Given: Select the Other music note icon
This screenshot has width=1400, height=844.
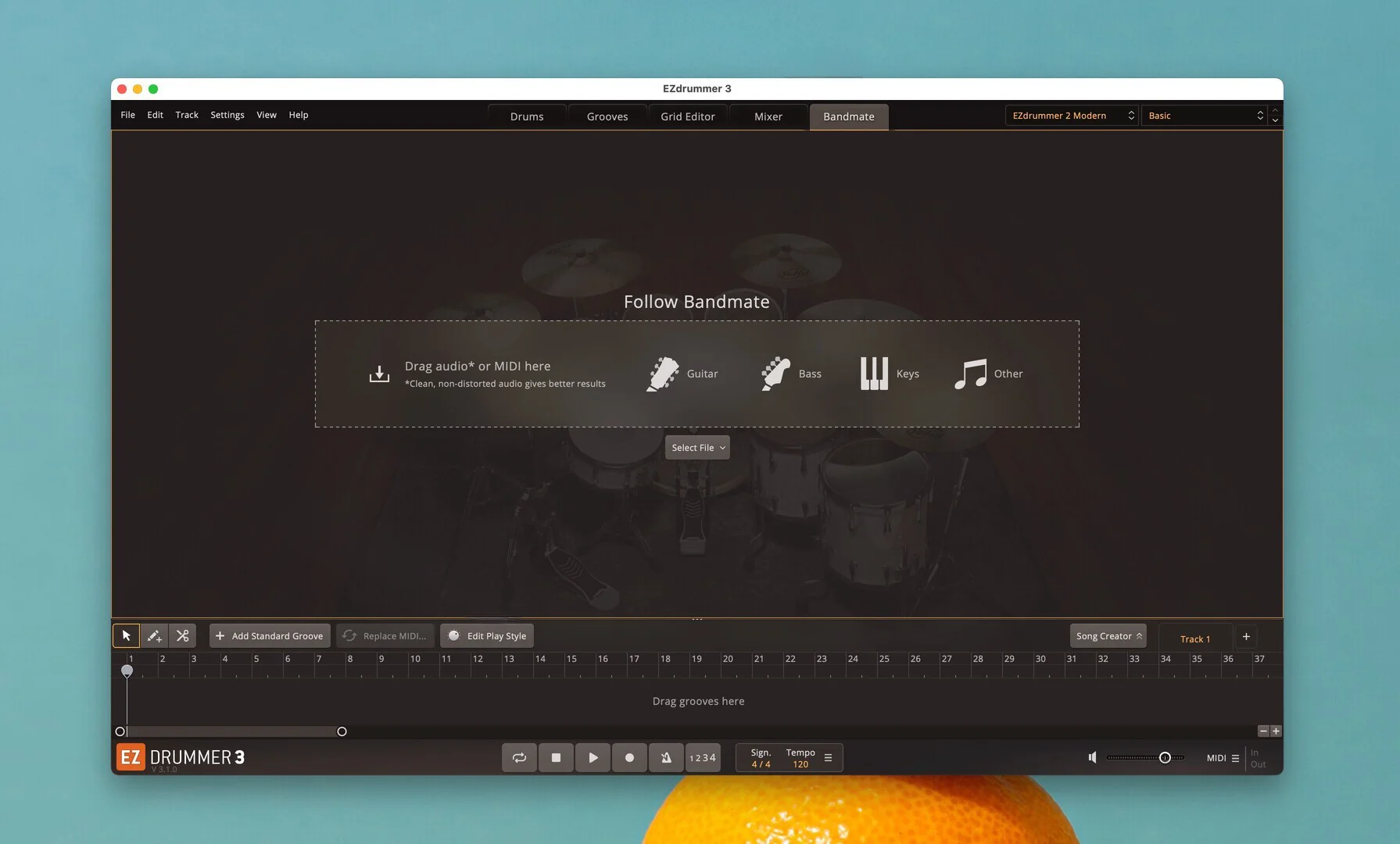Looking at the screenshot, I should click(x=970, y=374).
